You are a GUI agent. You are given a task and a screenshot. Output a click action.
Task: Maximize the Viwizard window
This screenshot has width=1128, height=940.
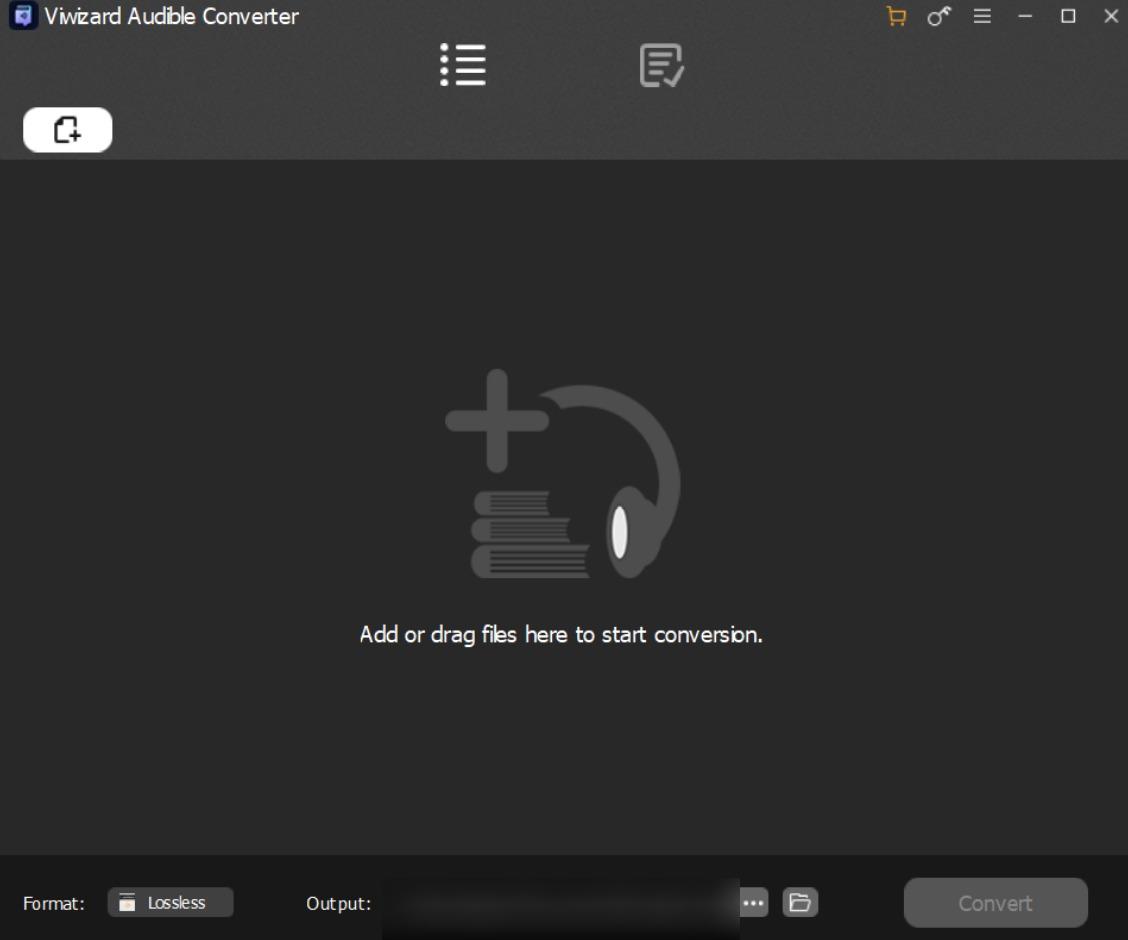tap(1068, 16)
